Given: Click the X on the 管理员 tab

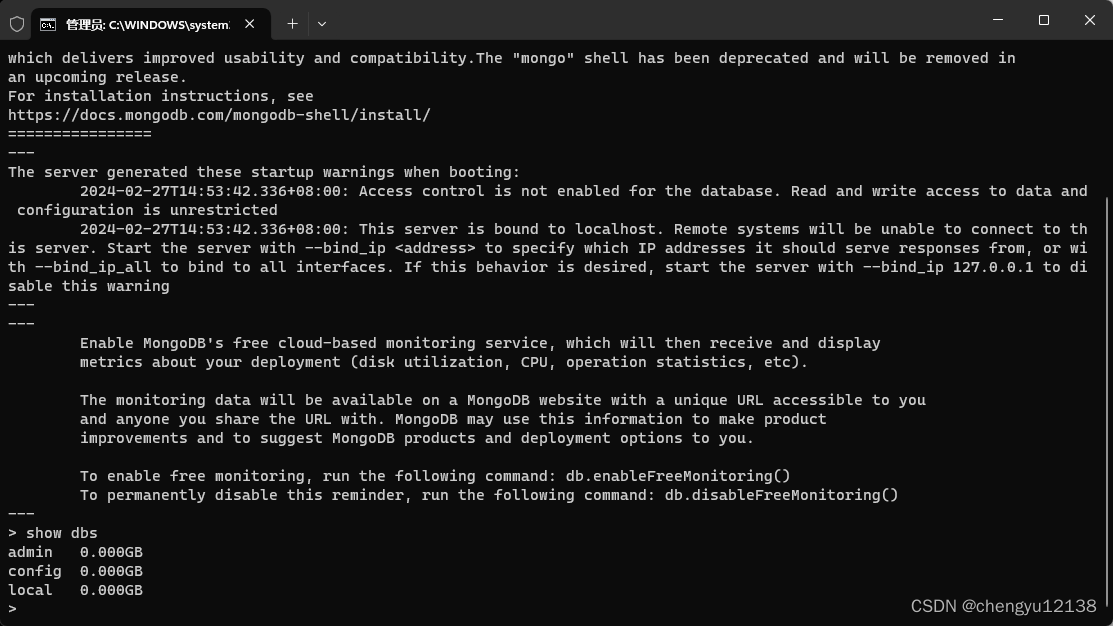Looking at the screenshot, I should [x=249, y=23].
